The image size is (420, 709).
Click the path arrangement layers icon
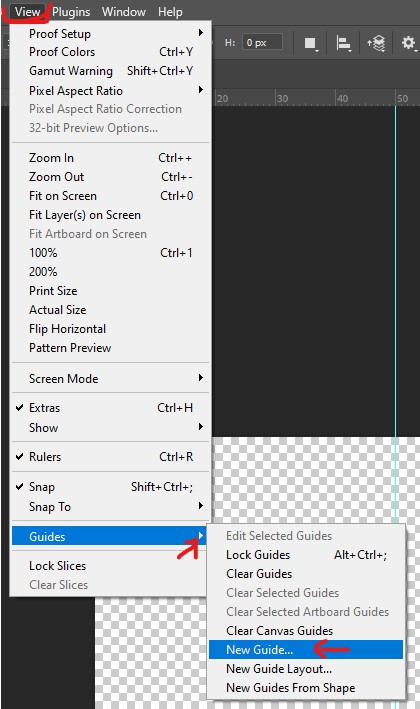(x=376, y=43)
